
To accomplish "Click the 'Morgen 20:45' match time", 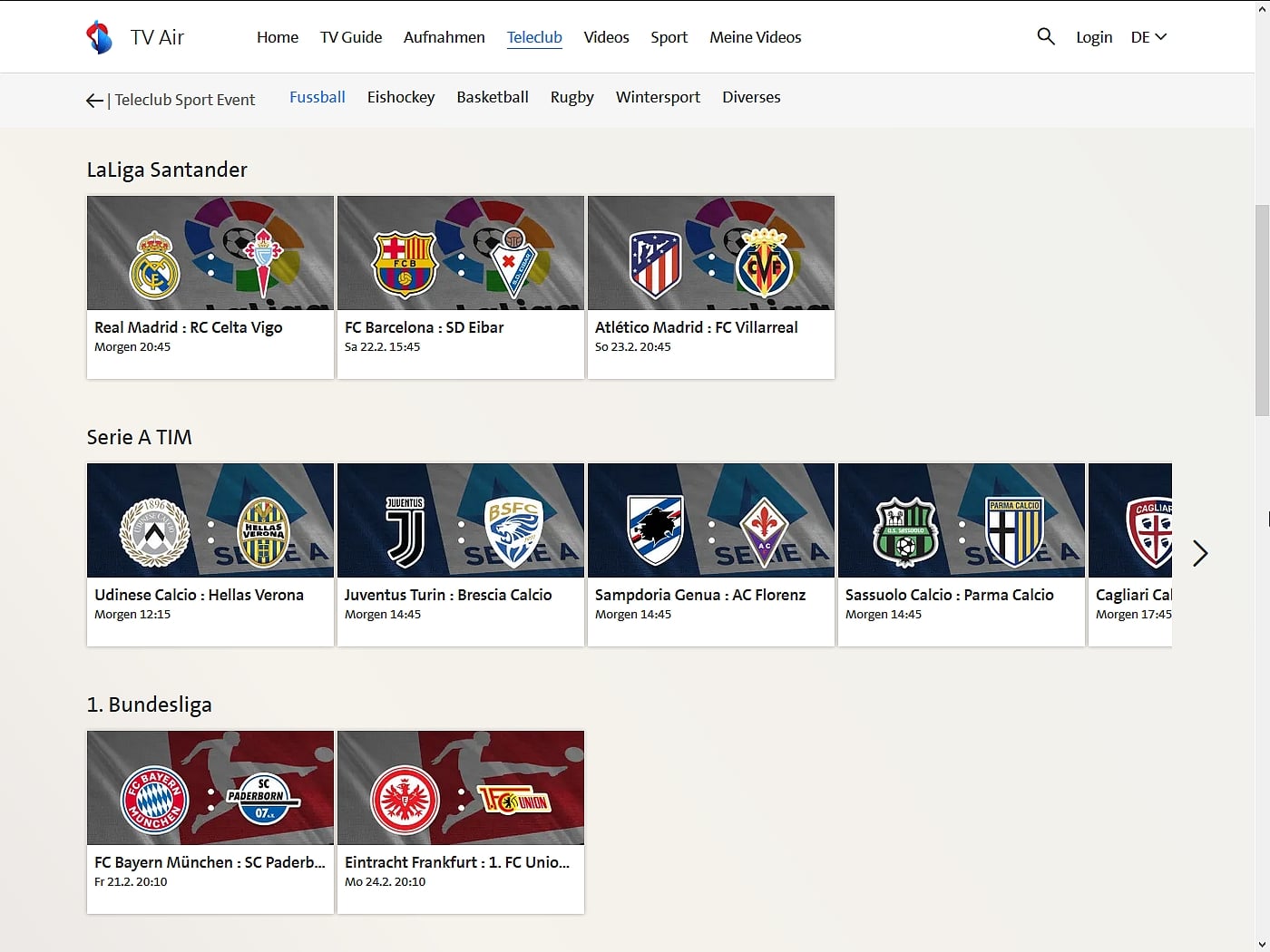I will coord(132,347).
